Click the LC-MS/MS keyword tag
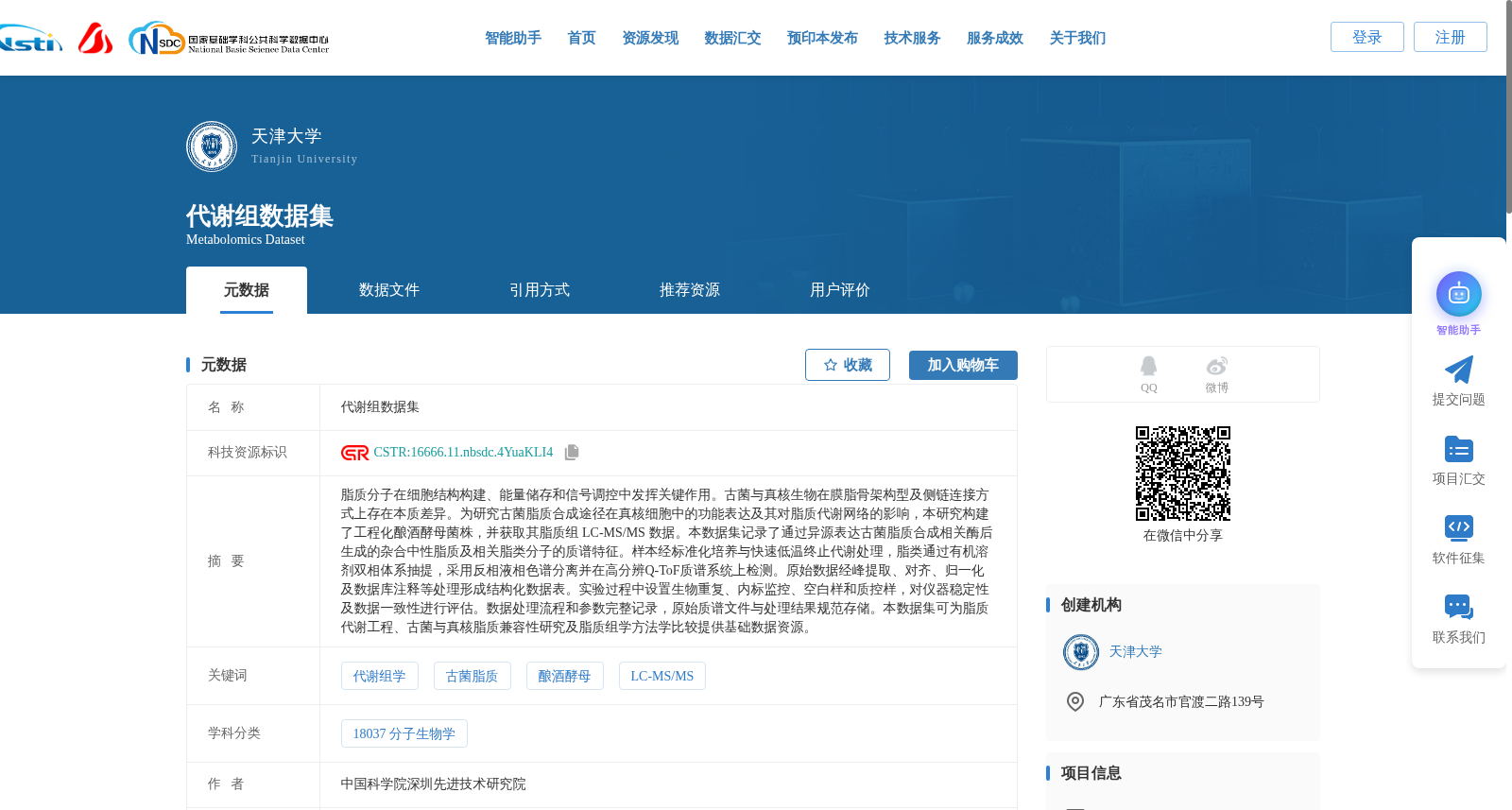This screenshot has height=810, width=1512. [662, 676]
